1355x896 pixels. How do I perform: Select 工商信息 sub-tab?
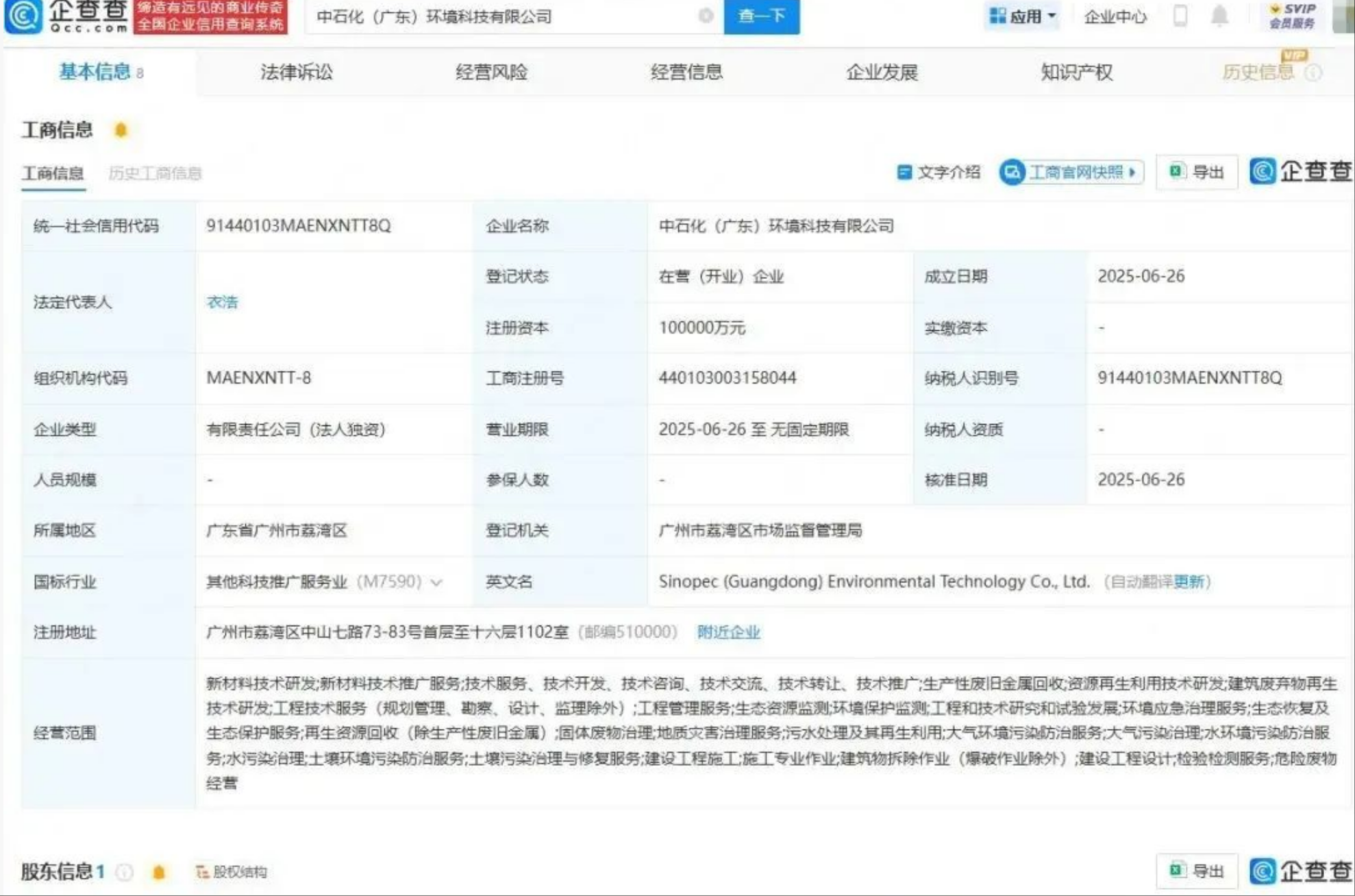click(53, 173)
